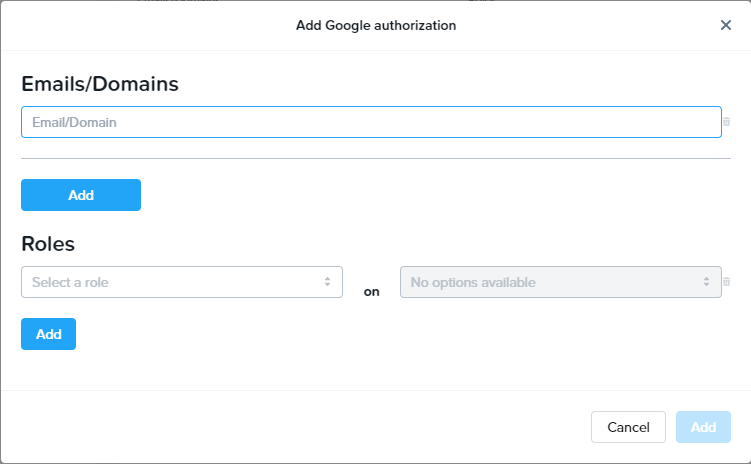The width and height of the screenshot is (751, 464).
Task: Click the trash icon beside Email/Domain field
Action: 727,122
